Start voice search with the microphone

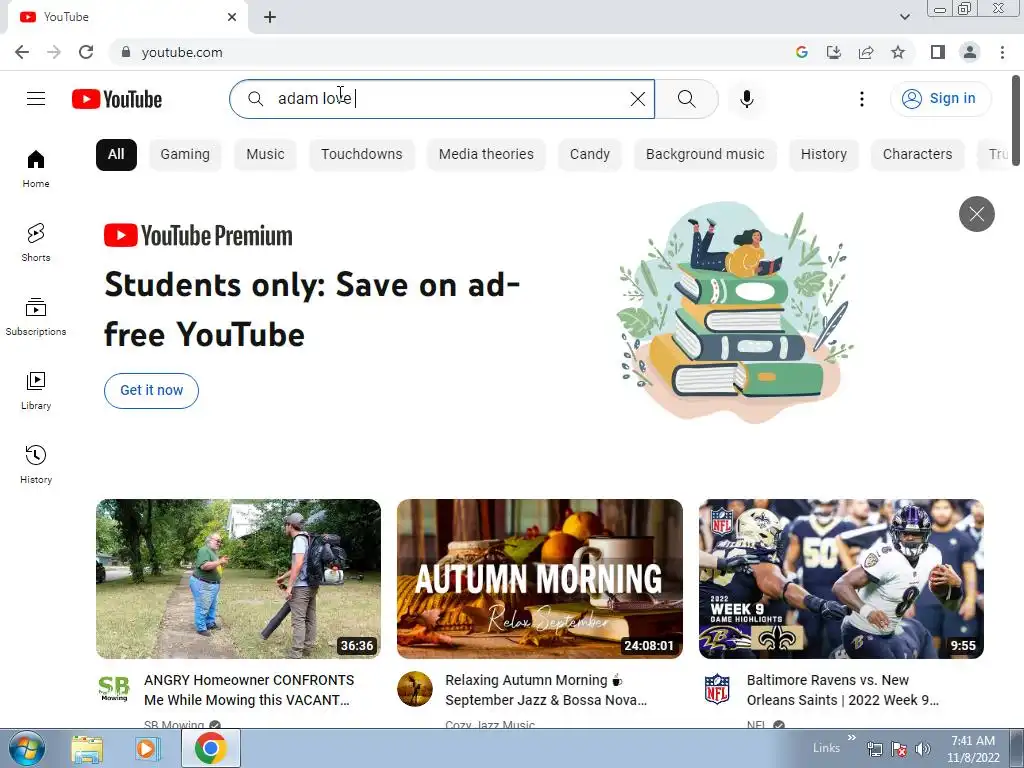coord(746,99)
